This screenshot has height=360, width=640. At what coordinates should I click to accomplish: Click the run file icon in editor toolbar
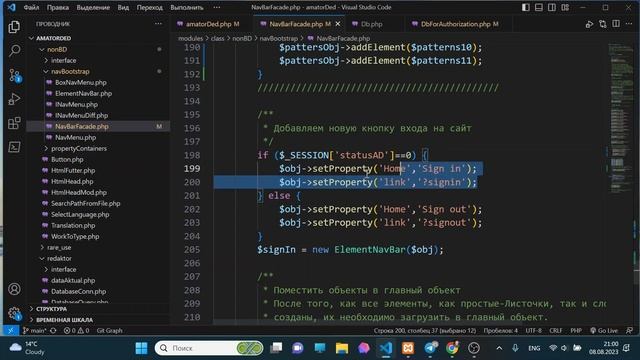[589, 24]
